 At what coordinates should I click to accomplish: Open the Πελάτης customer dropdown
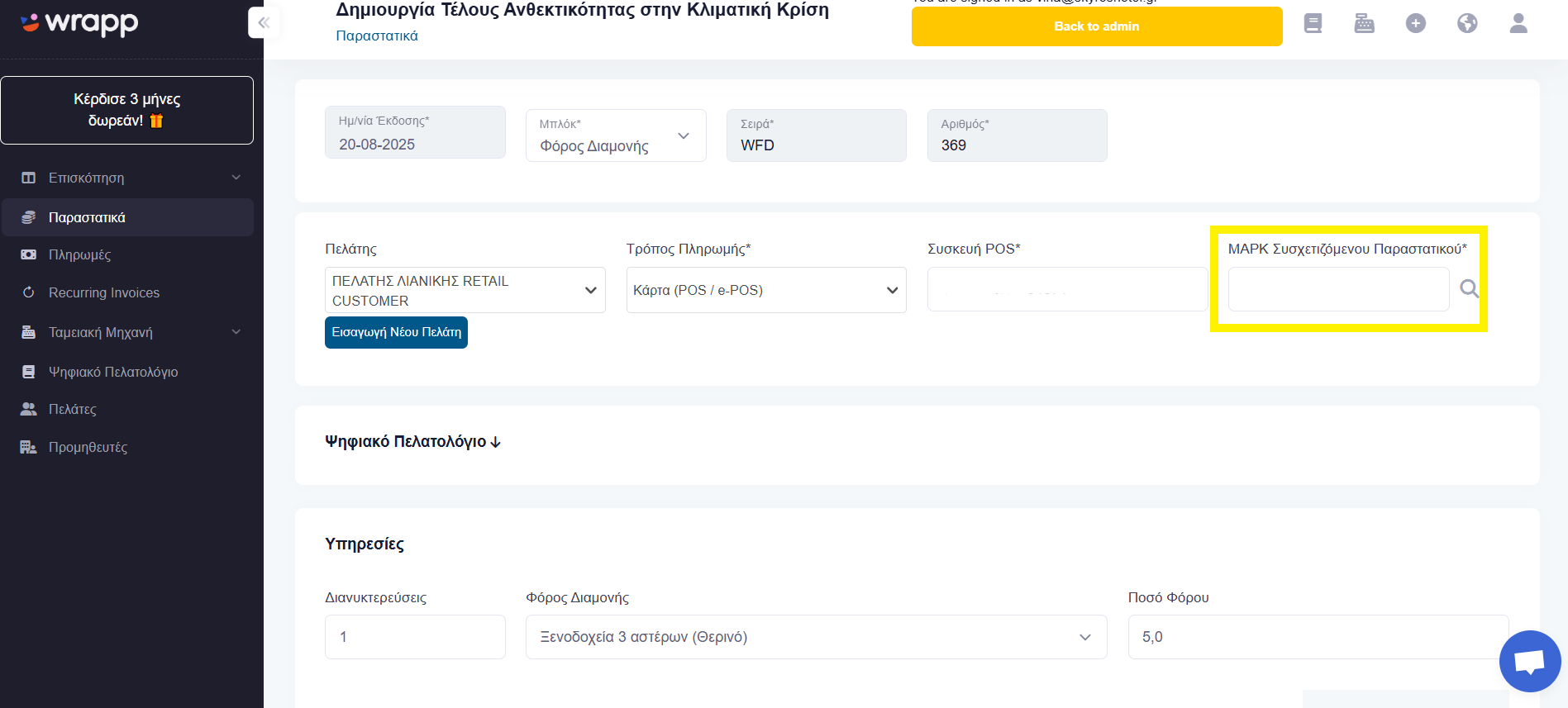click(x=465, y=290)
